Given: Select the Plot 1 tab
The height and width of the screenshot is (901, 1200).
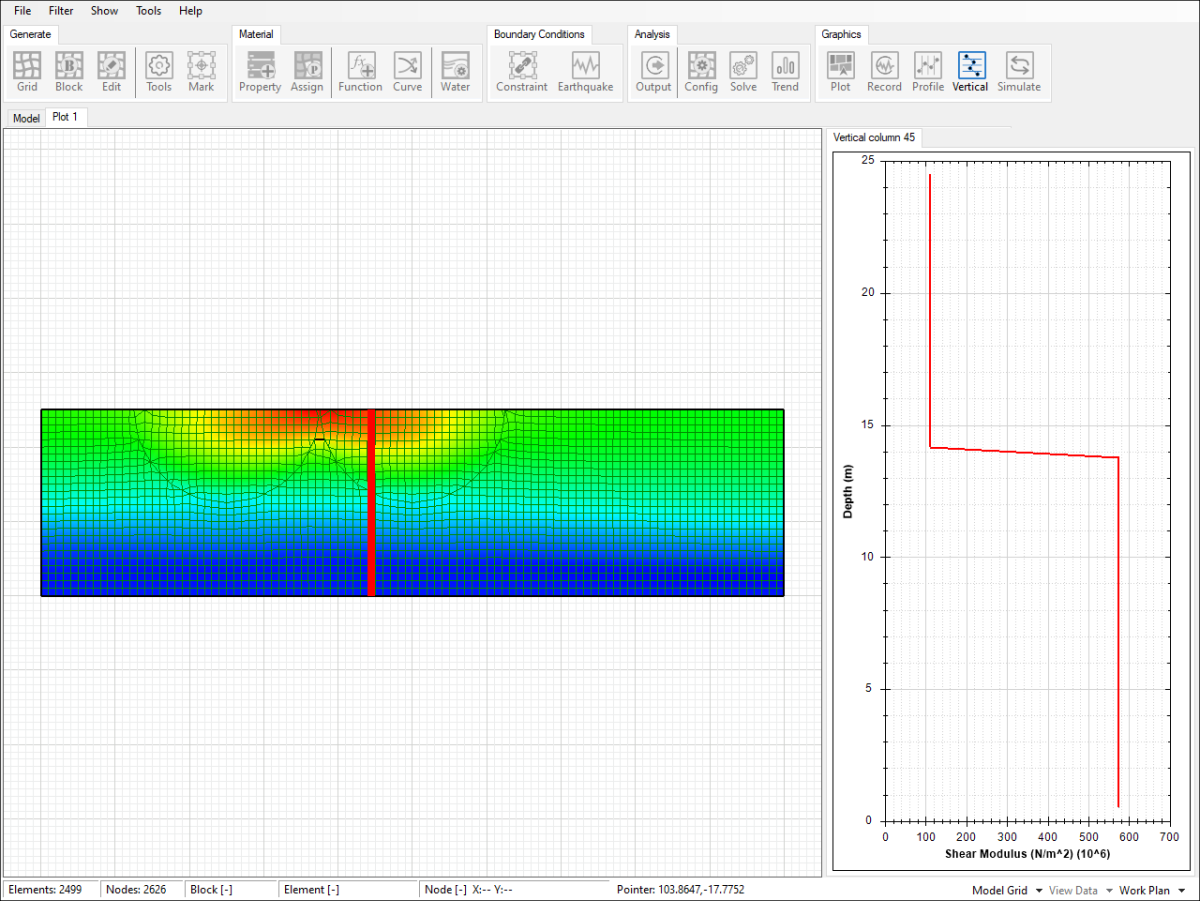Looking at the screenshot, I should [x=66, y=117].
